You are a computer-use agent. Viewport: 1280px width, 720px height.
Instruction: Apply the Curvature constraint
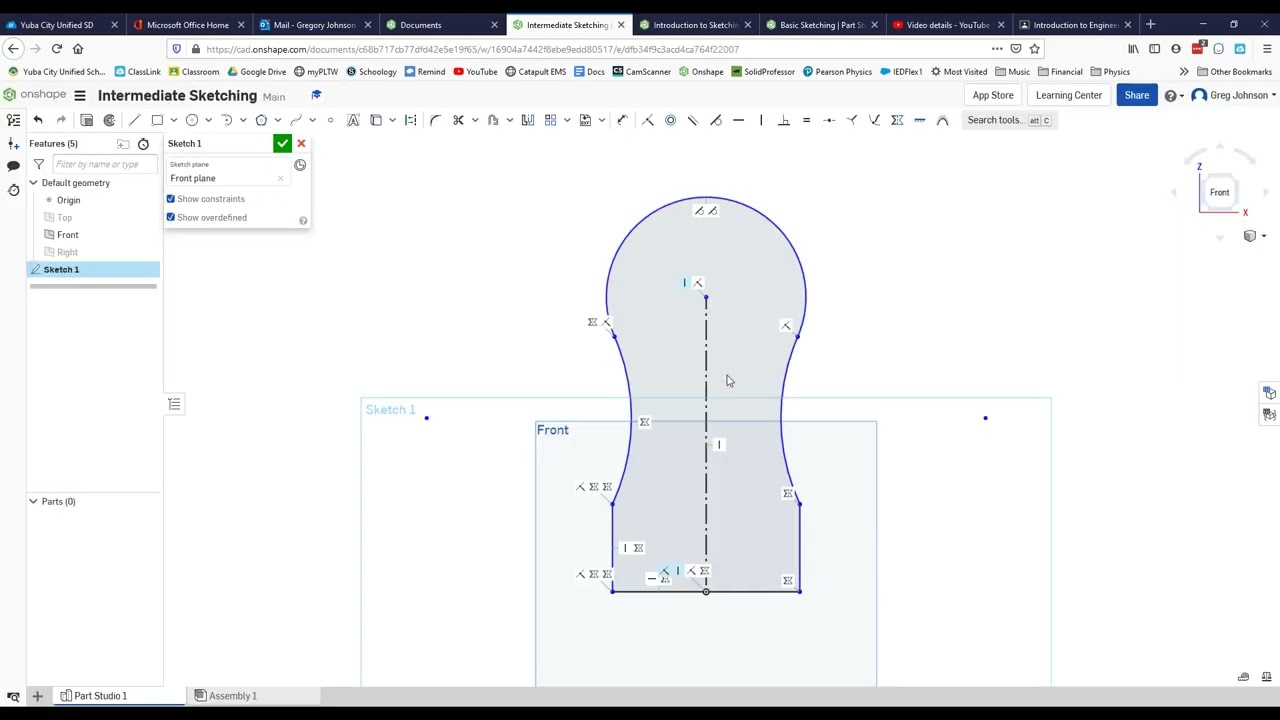click(x=943, y=120)
